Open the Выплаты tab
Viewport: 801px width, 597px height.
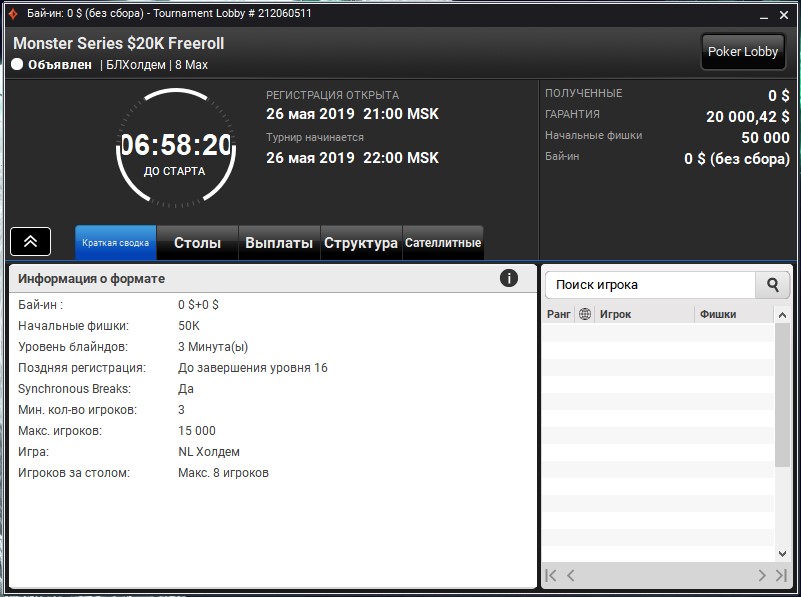point(279,243)
